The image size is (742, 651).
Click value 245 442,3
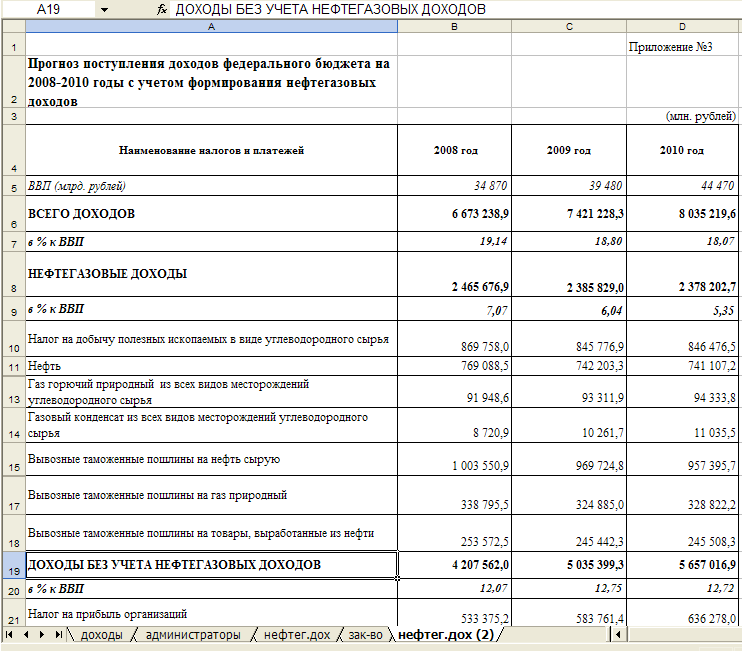(x=569, y=533)
